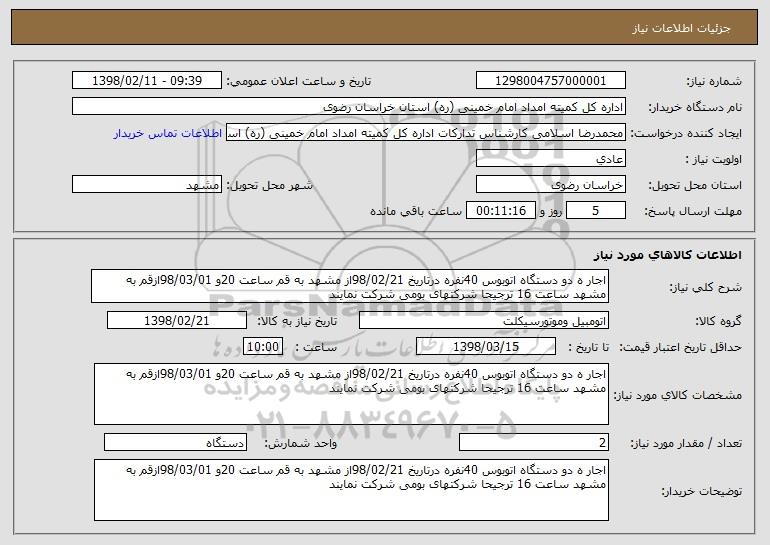
Task: Select the شهر محل تحویل field مشهد
Action: coord(147,185)
